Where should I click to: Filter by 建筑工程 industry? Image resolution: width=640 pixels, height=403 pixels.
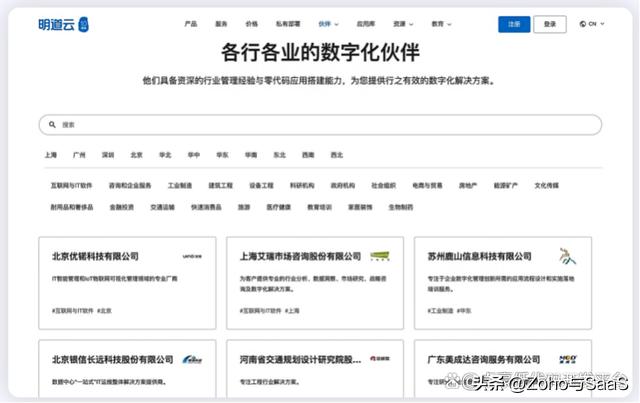click(220, 185)
